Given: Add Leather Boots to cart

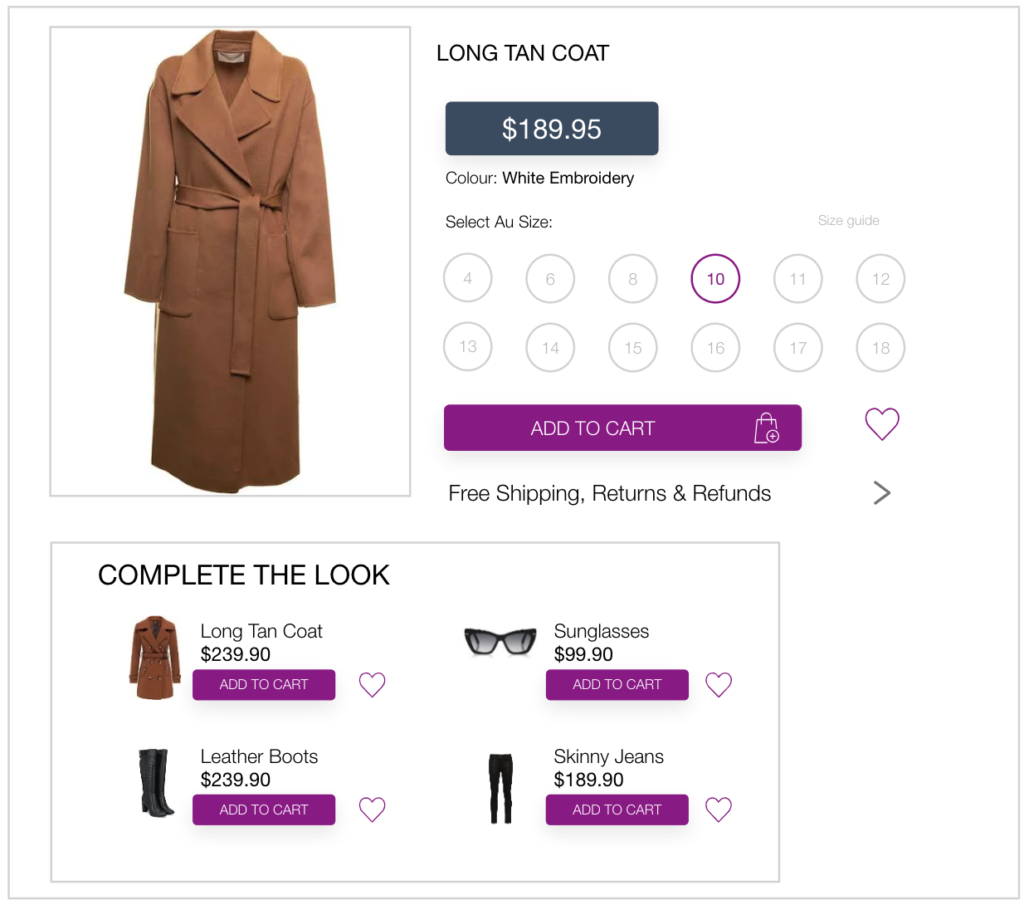Looking at the screenshot, I should pyautogui.click(x=264, y=809).
